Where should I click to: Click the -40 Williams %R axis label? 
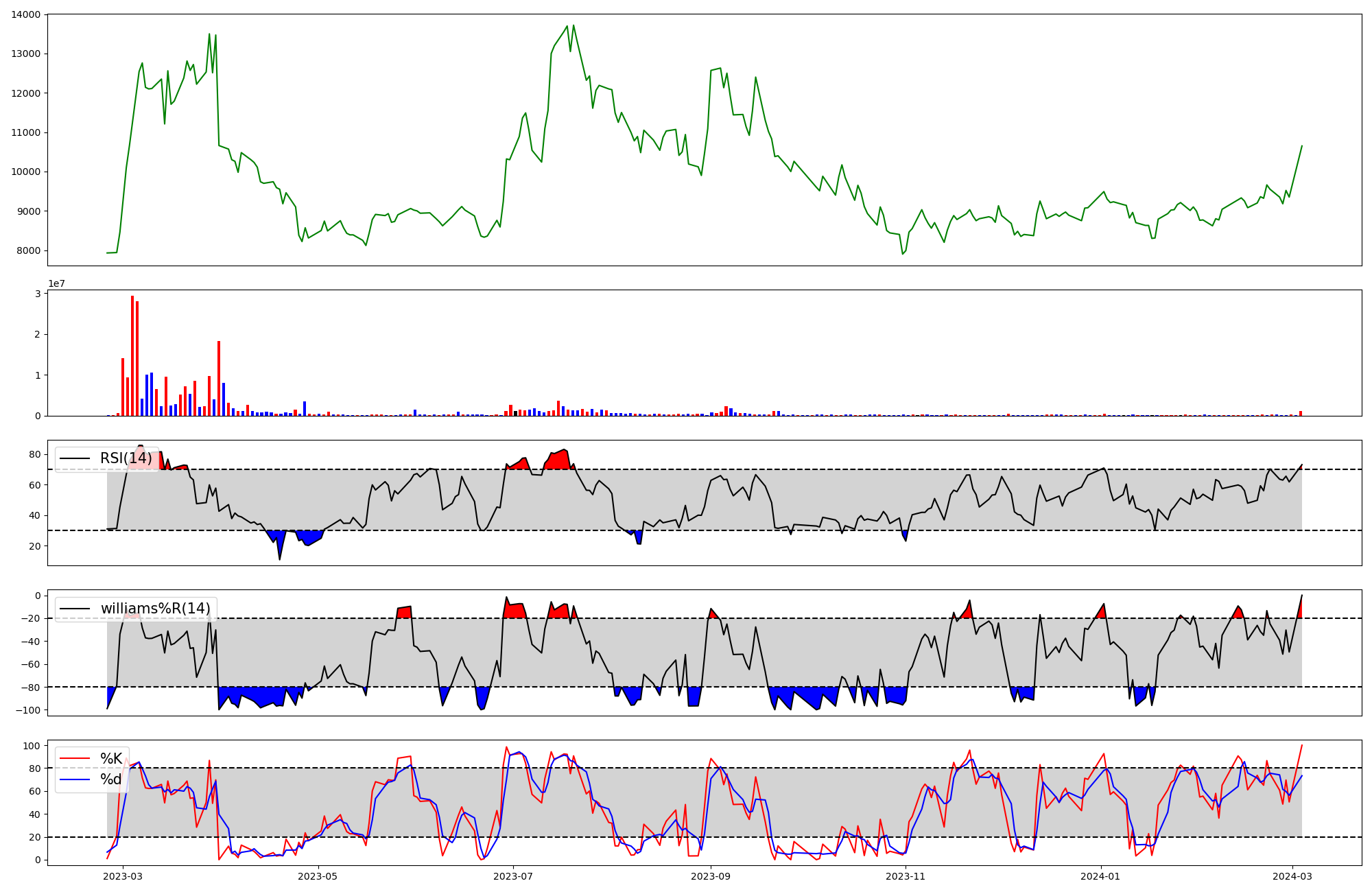pyautogui.click(x=30, y=642)
